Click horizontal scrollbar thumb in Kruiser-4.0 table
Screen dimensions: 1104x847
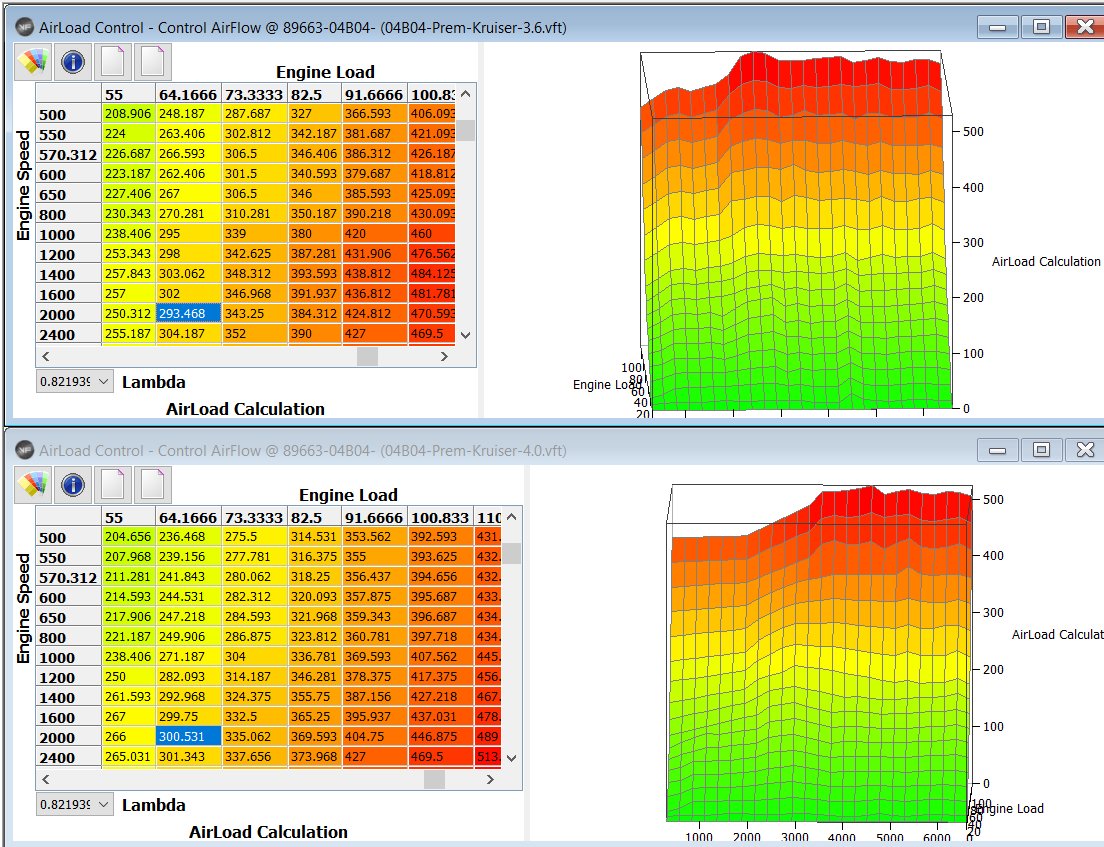click(x=434, y=779)
